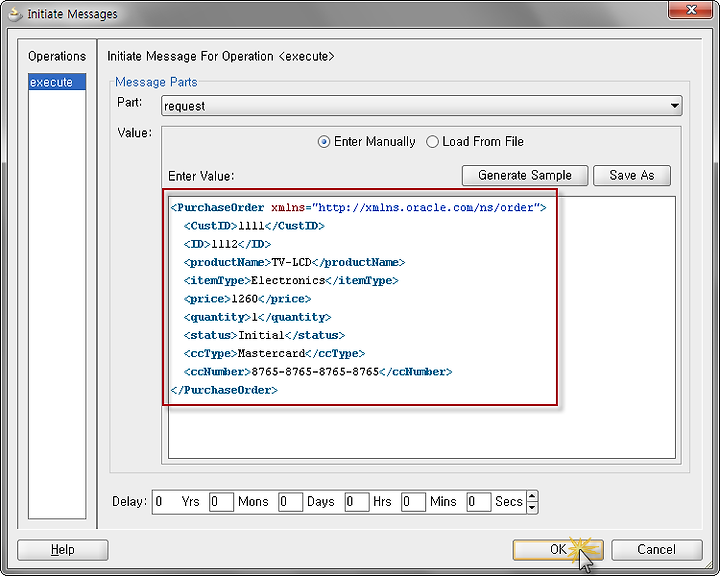The height and width of the screenshot is (576, 720).
Task: Focus the Secs delay input field
Action: point(479,502)
